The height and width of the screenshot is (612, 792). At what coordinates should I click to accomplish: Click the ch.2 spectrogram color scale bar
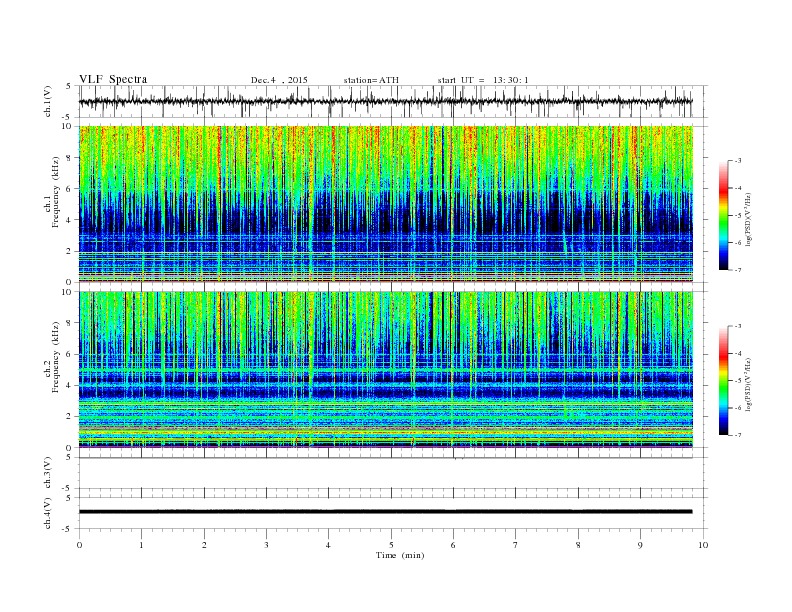click(x=724, y=381)
